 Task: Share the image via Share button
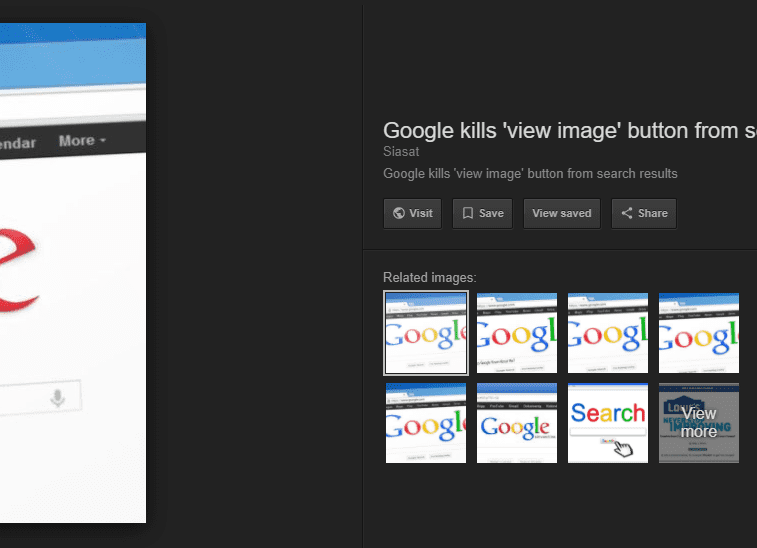[644, 213]
